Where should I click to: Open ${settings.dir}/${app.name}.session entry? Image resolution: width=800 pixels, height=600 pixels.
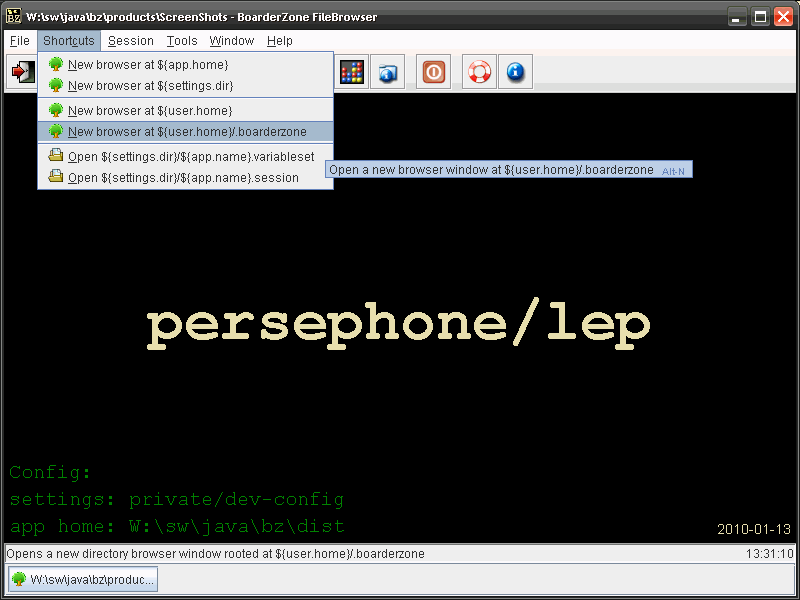pyautogui.click(x=186, y=178)
